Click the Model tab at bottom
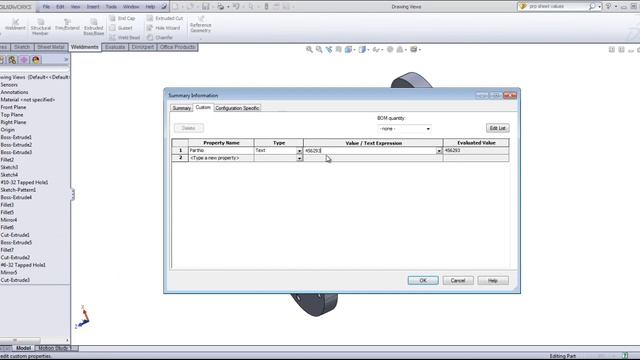640x360 pixels. 23,348
